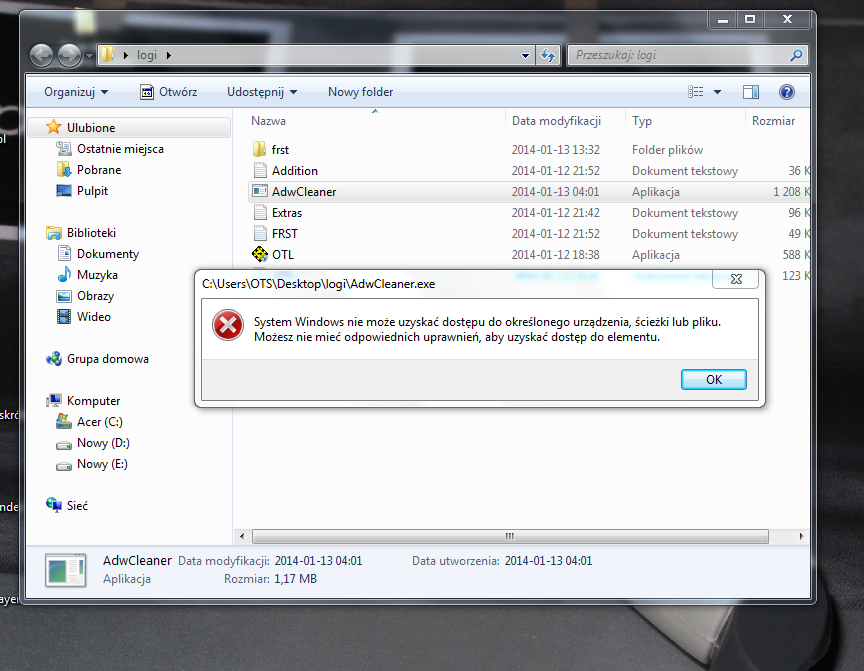Viewport: 864px width, 671px height.
Task: Select the OTL application icon
Action: pyautogui.click(x=260, y=255)
